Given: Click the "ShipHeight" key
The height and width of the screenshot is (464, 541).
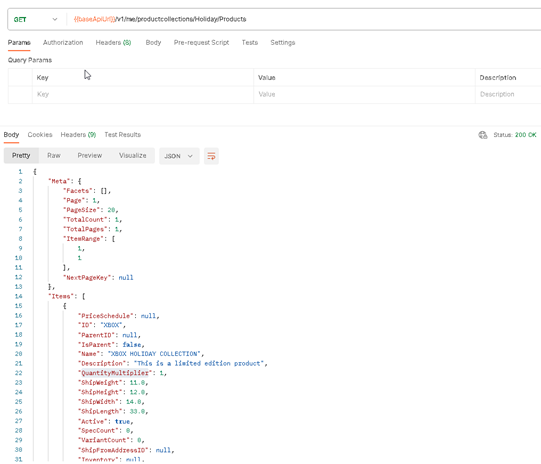Looking at the screenshot, I should (x=100, y=392).
